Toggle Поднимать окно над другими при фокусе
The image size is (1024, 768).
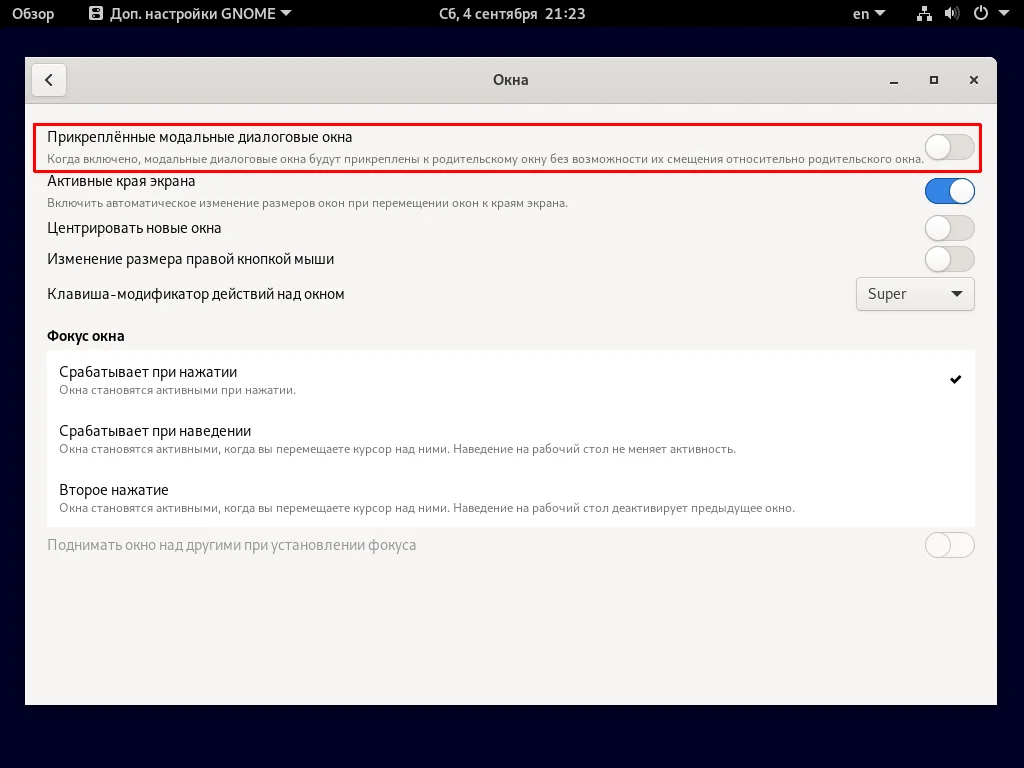coord(948,545)
